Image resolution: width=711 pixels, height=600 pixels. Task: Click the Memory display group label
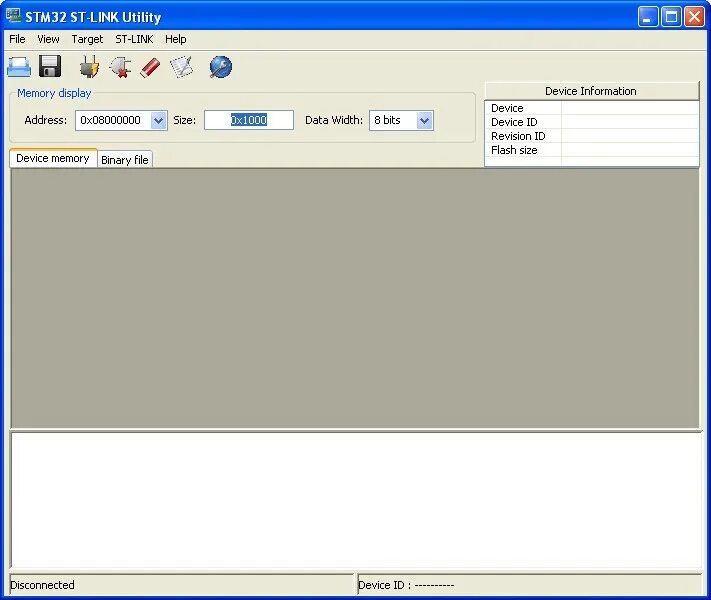pyautogui.click(x=54, y=93)
